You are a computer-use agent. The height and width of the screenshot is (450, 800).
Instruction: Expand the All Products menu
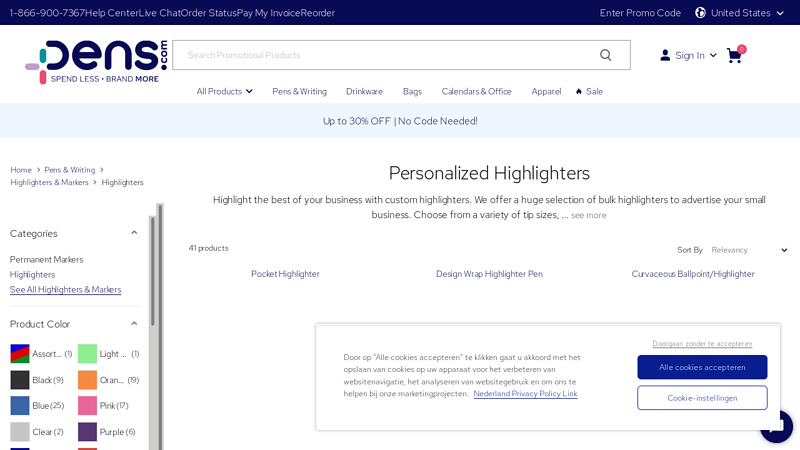224,91
